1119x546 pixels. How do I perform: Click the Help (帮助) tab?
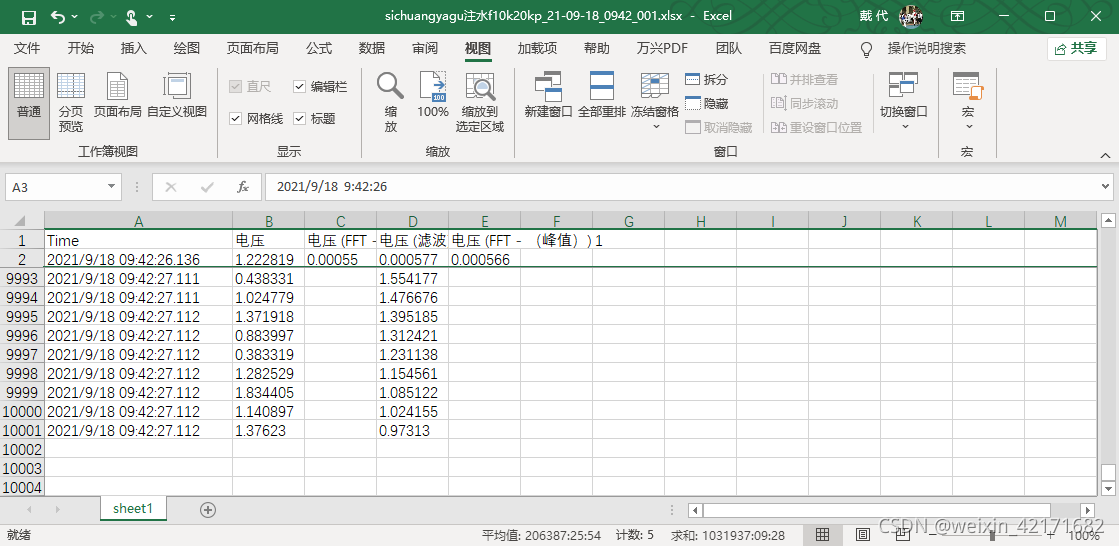click(x=597, y=49)
